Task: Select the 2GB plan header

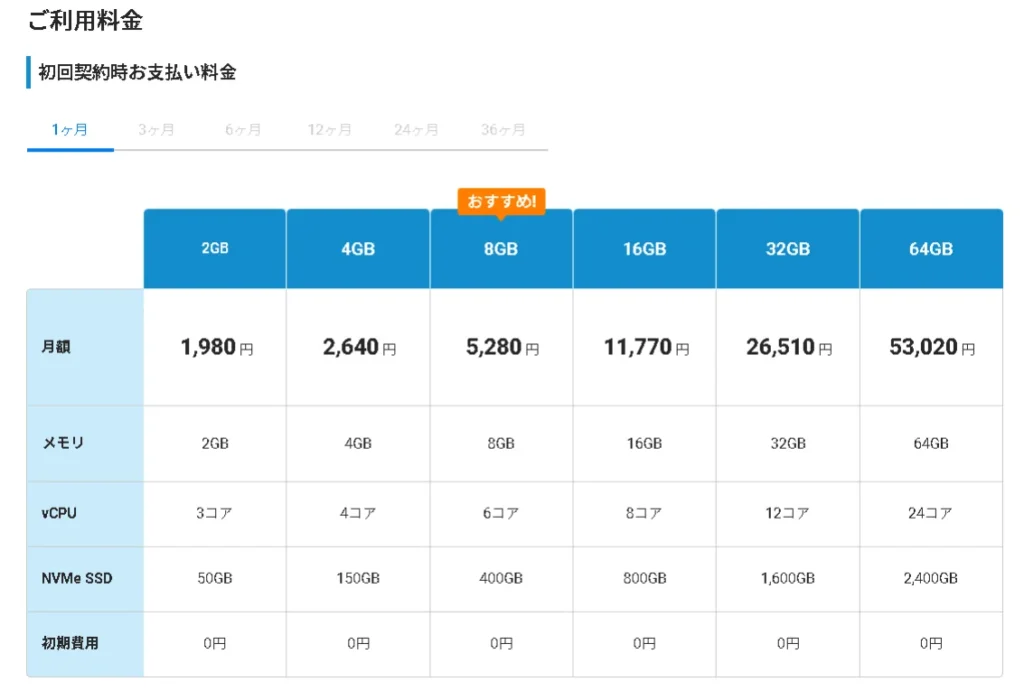Action: [215, 248]
